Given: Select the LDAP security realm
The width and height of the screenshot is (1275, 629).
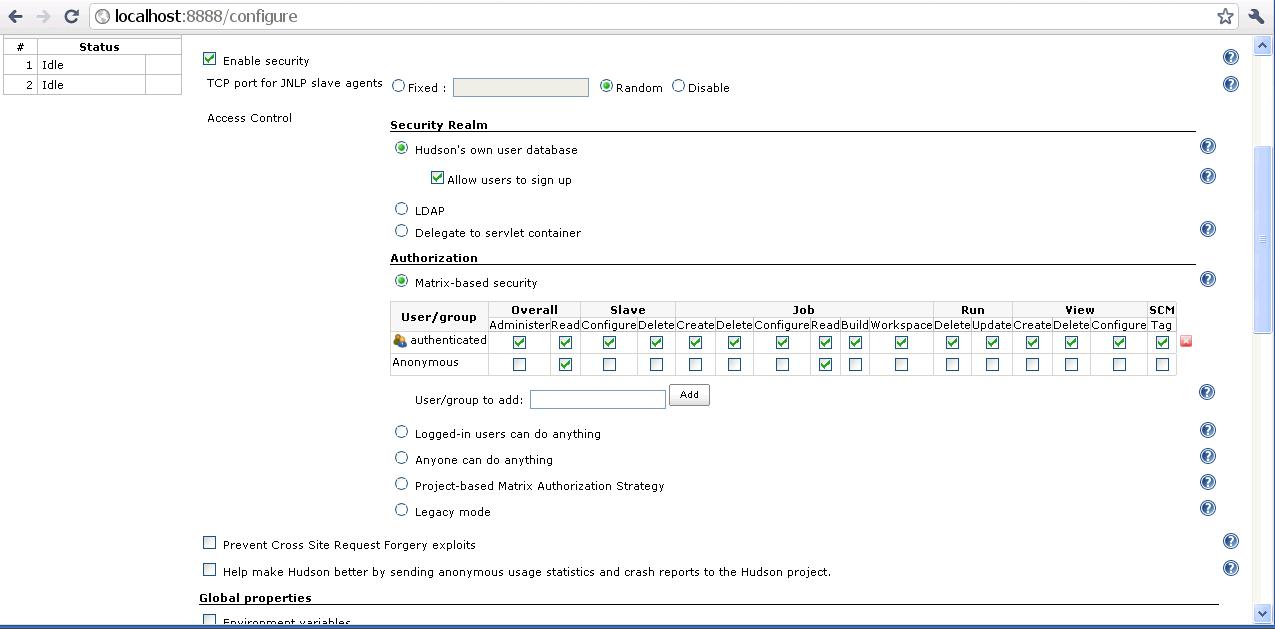Looking at the screenshot, I should pyautogui.click(x=402, y=209).
